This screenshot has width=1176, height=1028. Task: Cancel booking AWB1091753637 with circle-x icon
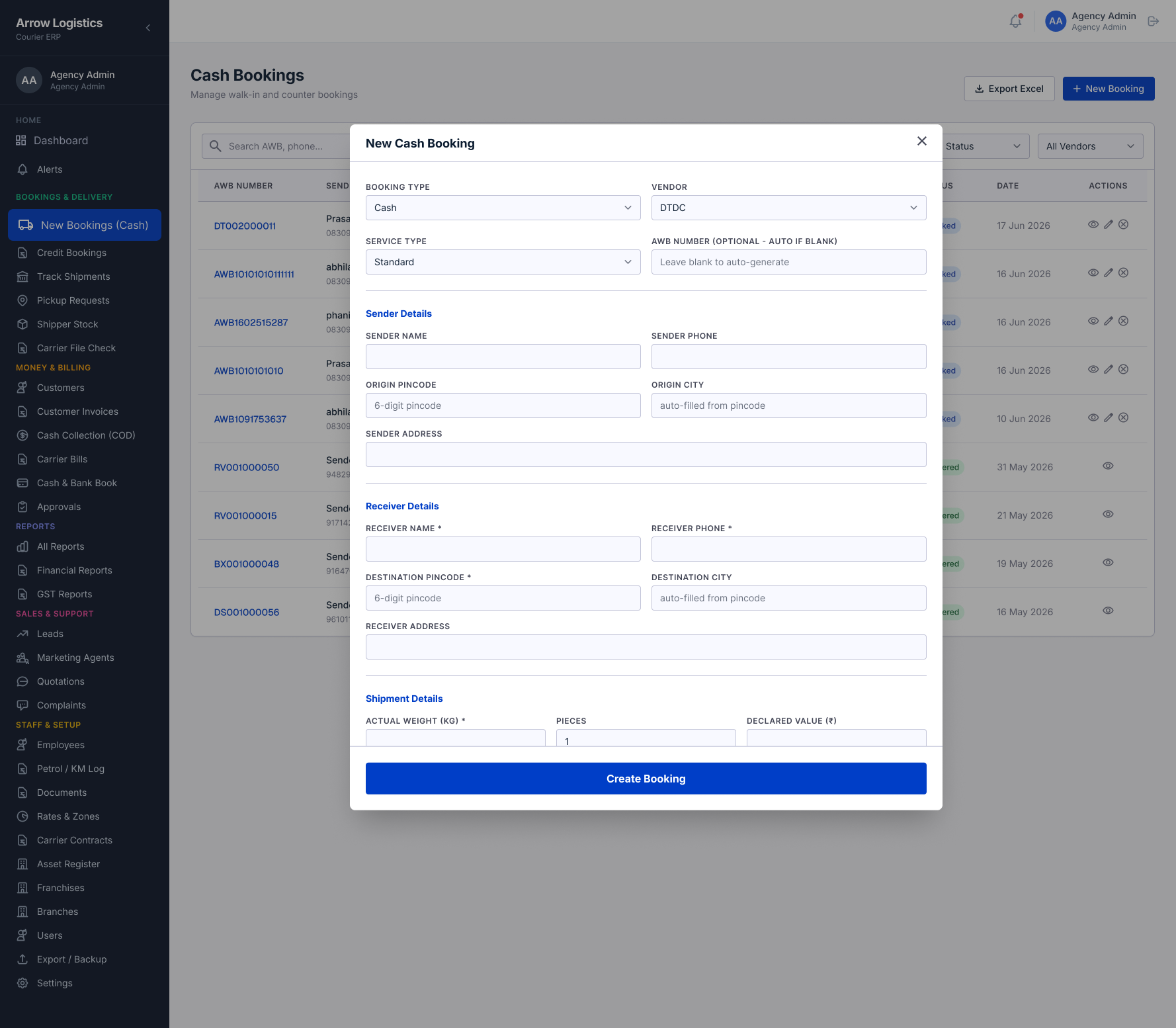coord(1123,417)
